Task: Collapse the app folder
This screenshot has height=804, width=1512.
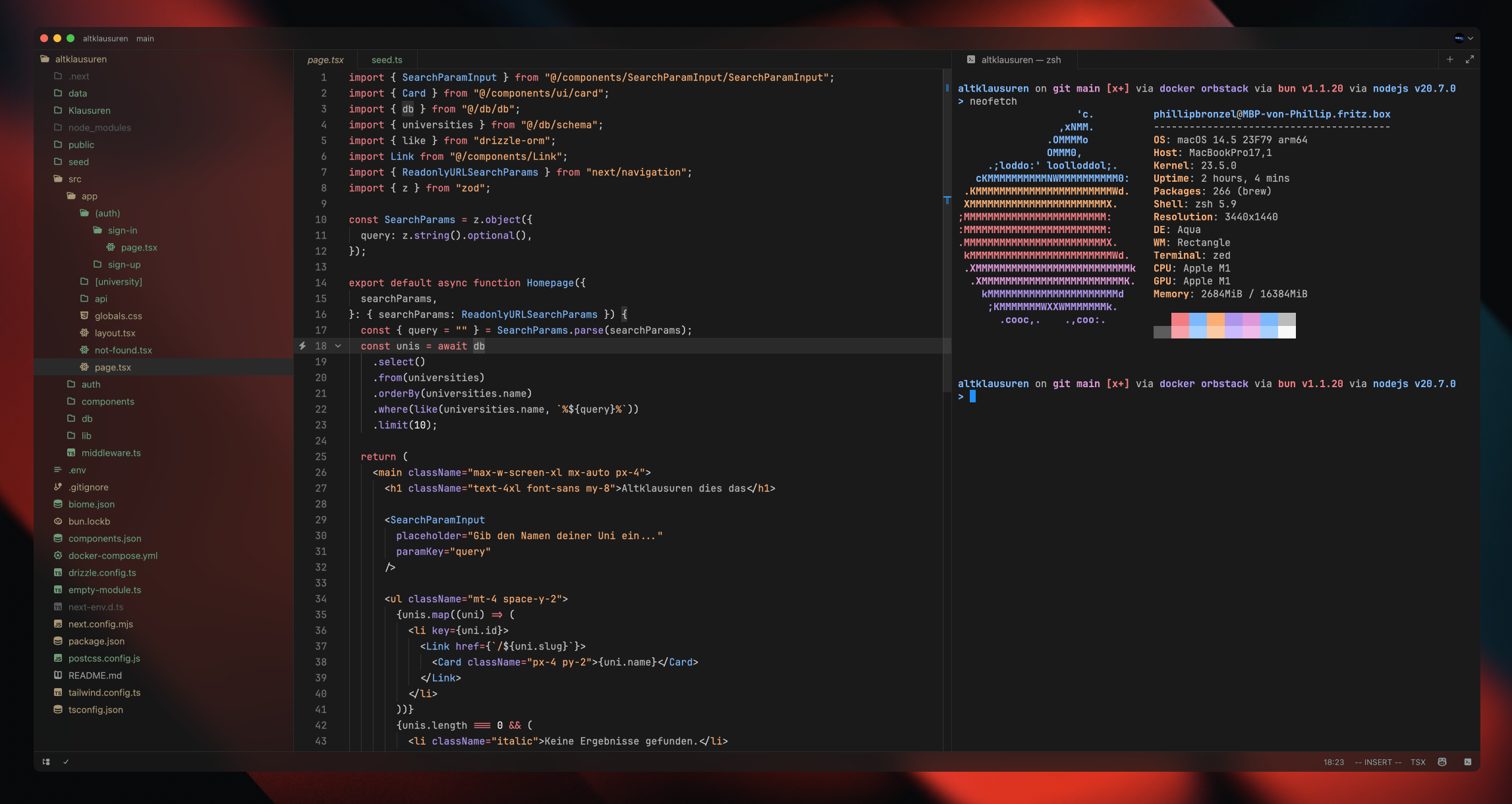Action: [163, 196]
